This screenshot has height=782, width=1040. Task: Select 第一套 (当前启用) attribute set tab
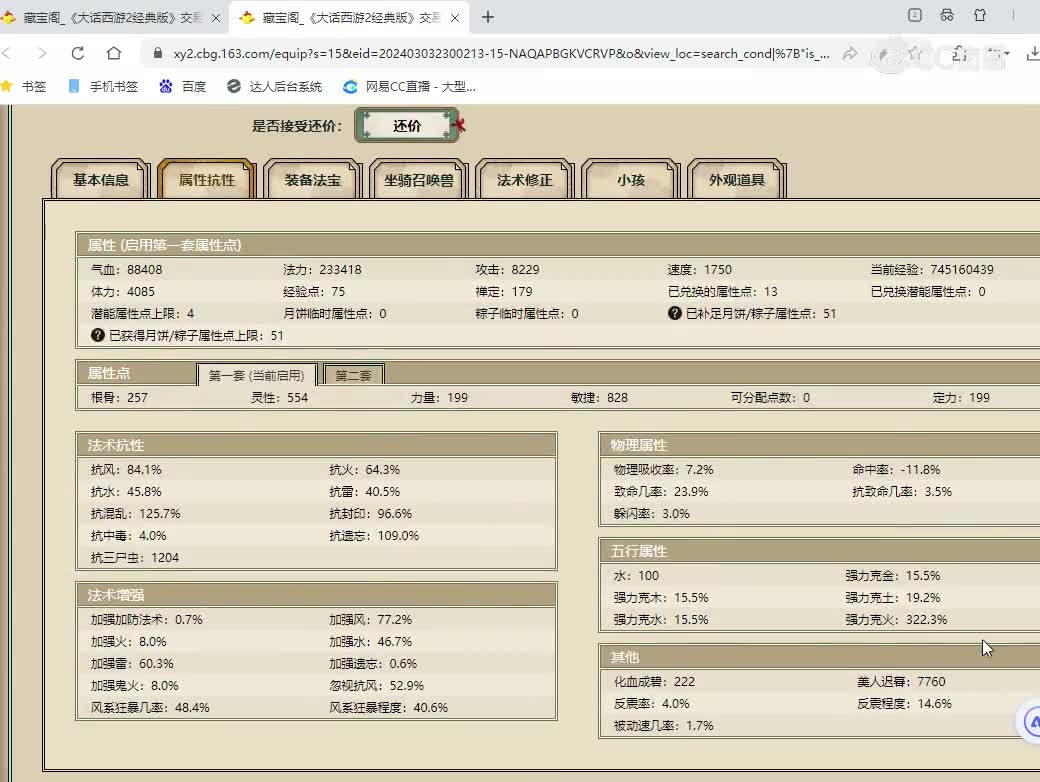pos(257,375)
